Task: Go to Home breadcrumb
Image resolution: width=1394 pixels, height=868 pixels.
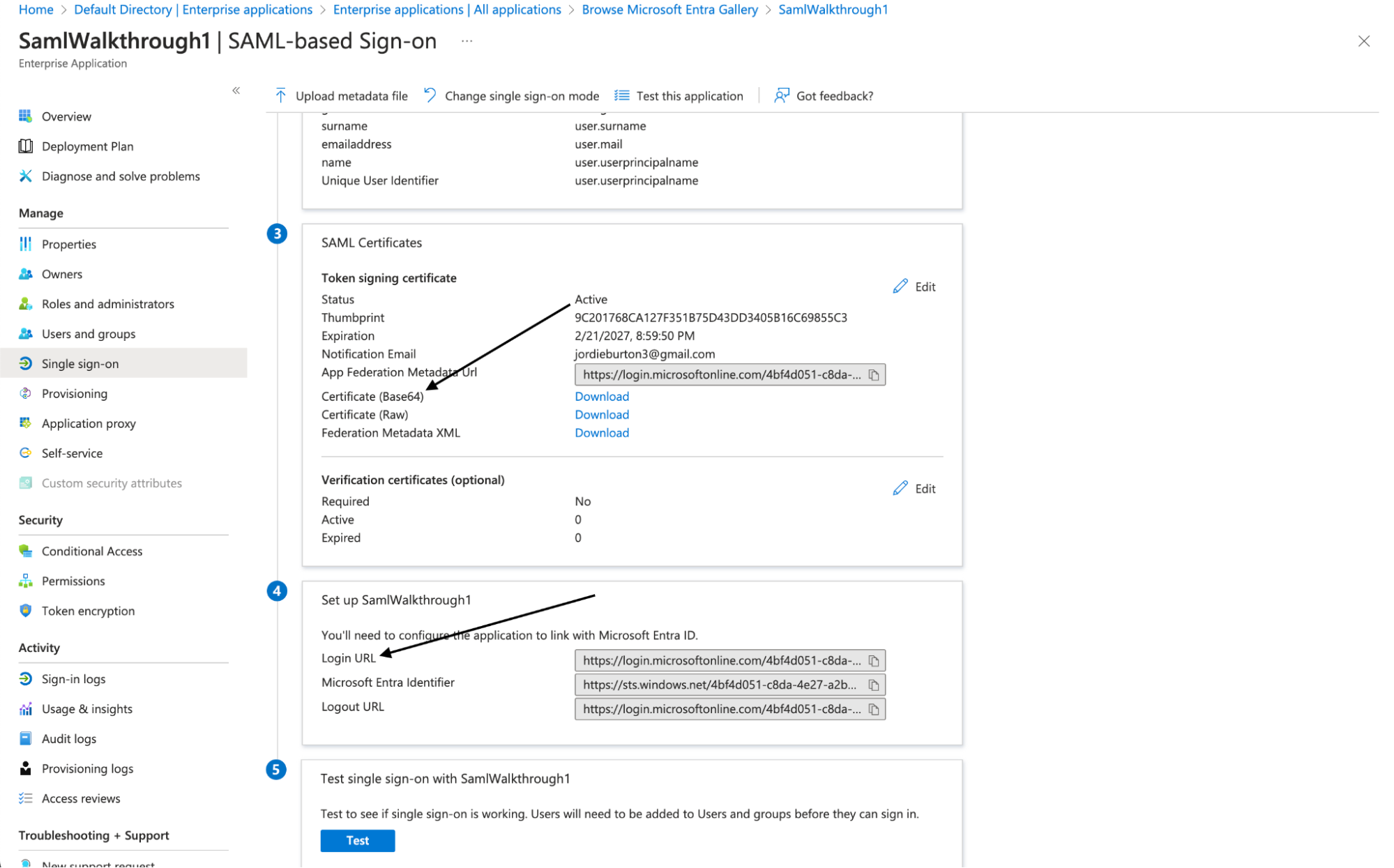Action: click(x=36, y=10)
